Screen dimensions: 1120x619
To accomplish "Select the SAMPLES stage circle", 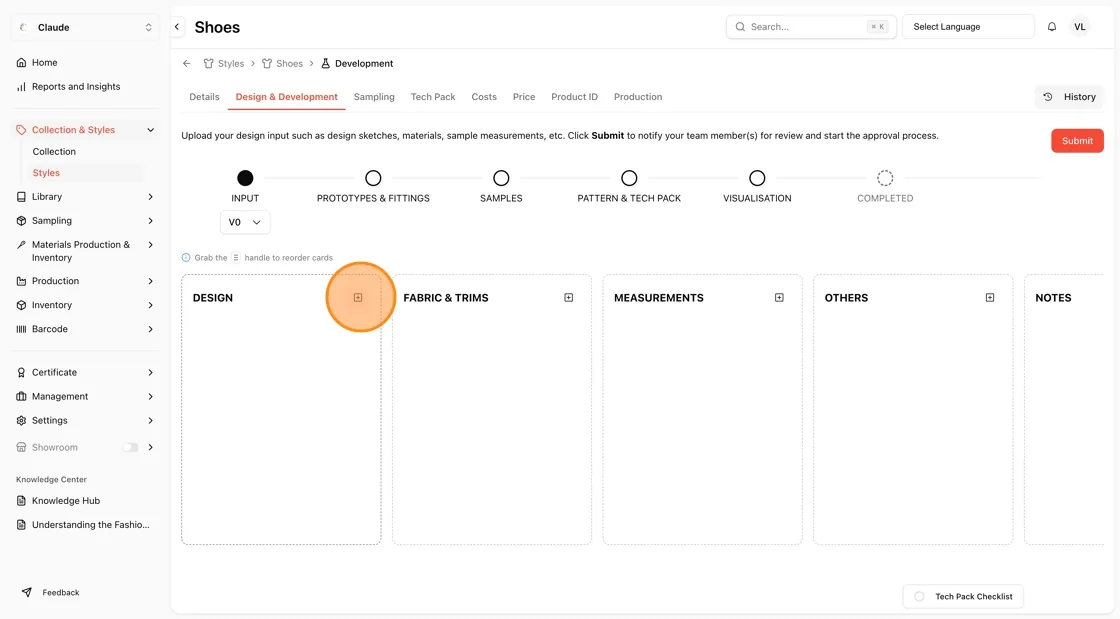I will point(501,178).
